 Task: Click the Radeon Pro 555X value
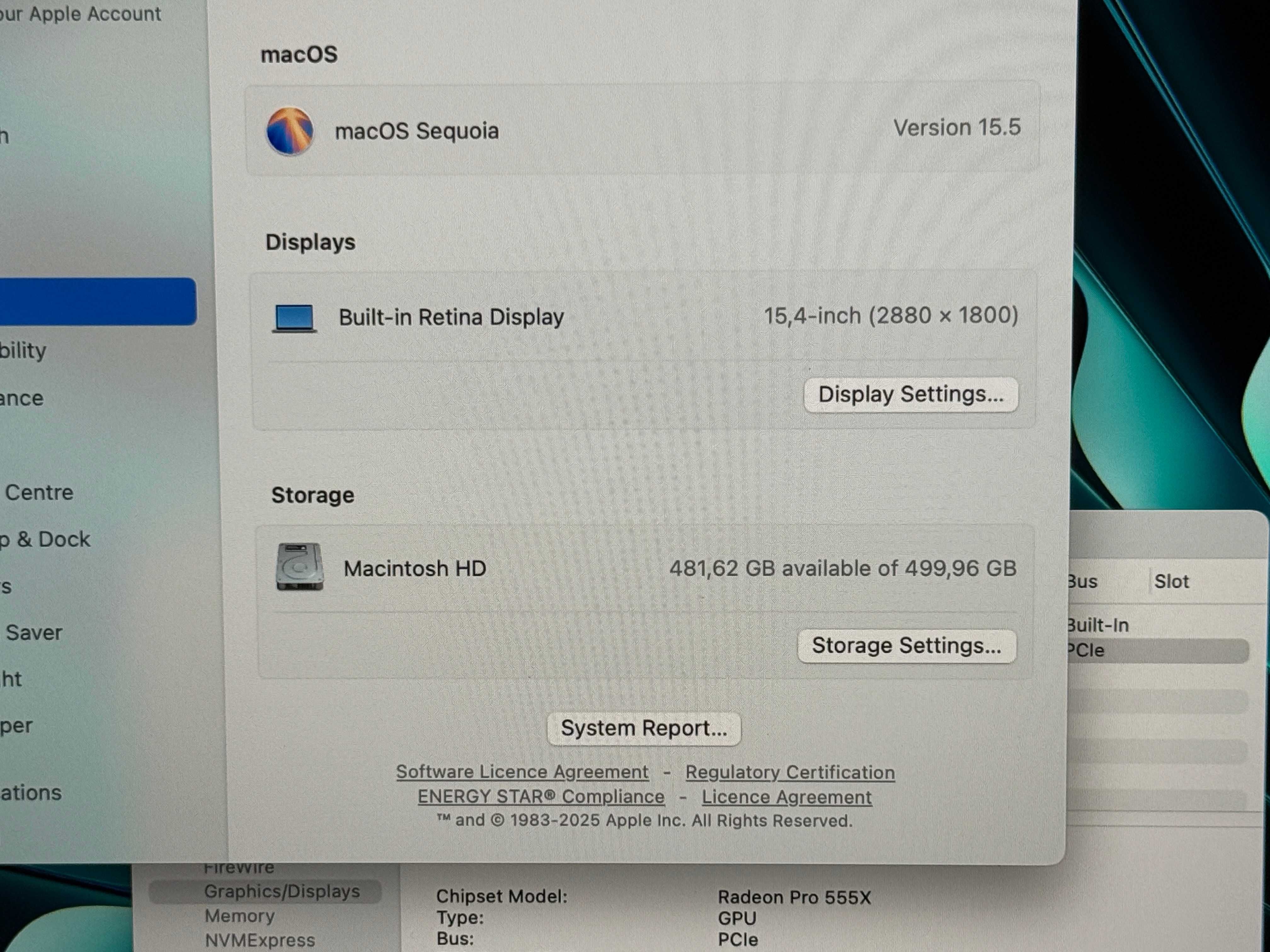coord(795,898)
